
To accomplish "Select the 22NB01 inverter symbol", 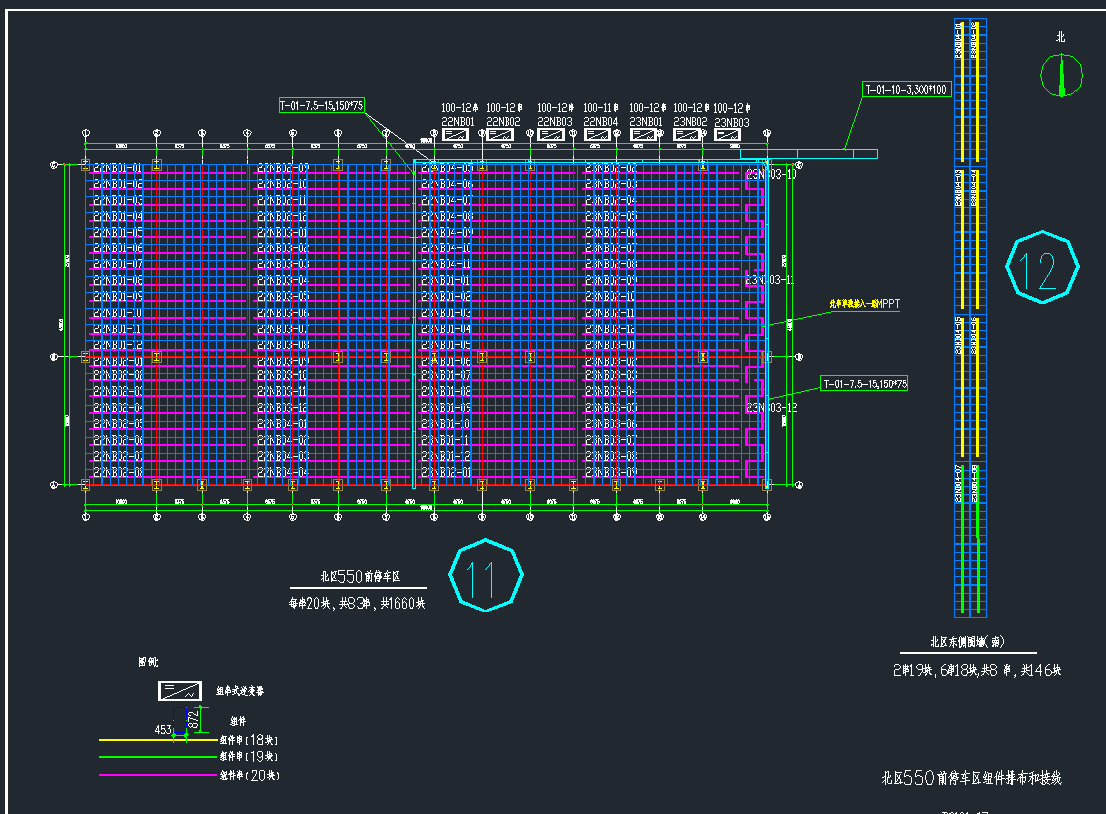I will click(x=457, y=134).
